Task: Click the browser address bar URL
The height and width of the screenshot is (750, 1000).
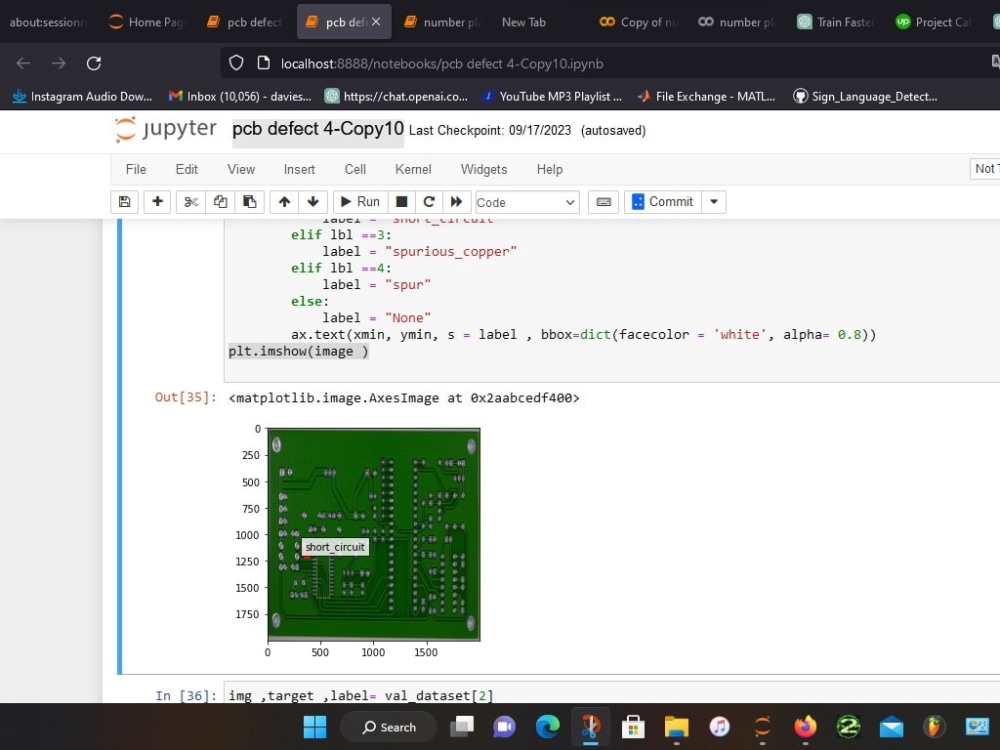Action: click(441, 63)
